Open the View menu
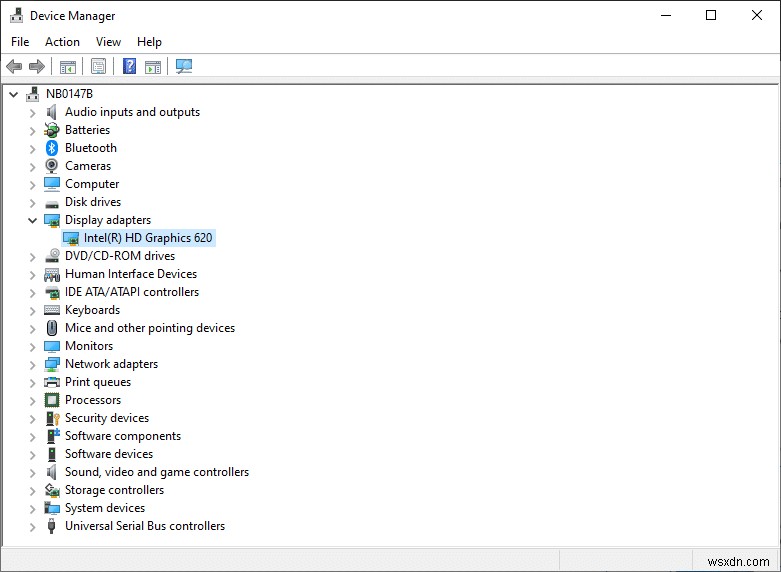Image resolution: width=781 pixels, height=572 pixels. tap(108, 42)
